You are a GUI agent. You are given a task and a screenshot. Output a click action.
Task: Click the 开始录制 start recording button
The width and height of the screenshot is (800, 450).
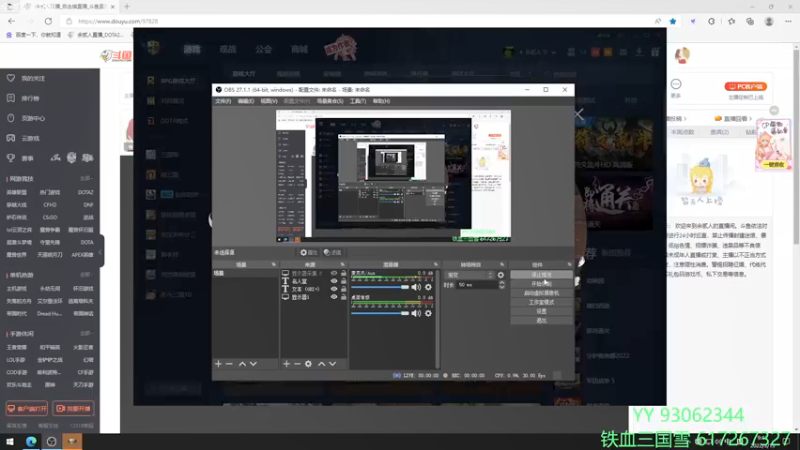[541, 284]
